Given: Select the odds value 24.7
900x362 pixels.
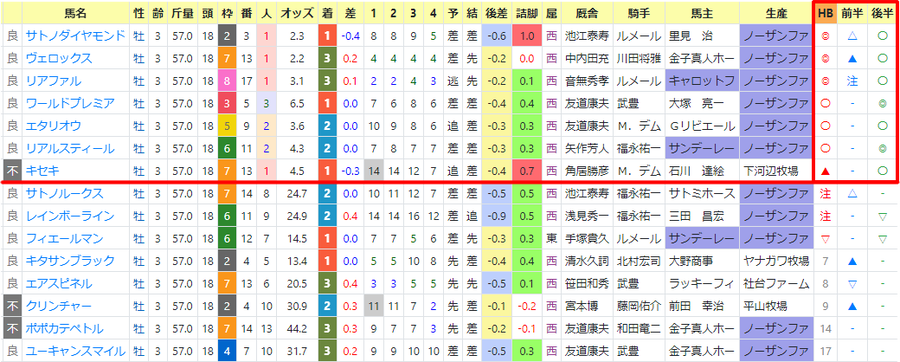Looking at the screenshot, I should pyautogui.click(x=297, y=194).
